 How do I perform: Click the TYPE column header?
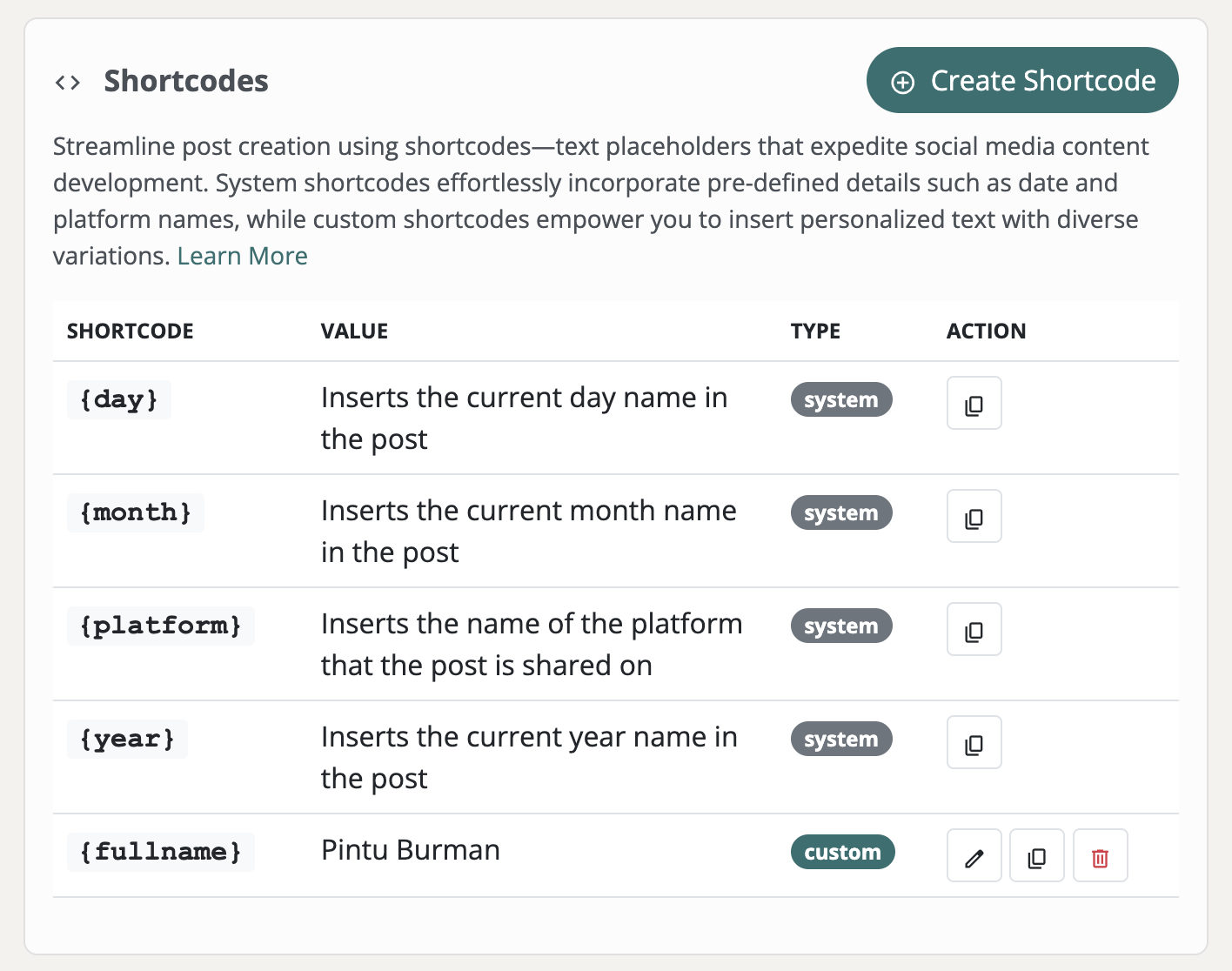tap(815, 331)
